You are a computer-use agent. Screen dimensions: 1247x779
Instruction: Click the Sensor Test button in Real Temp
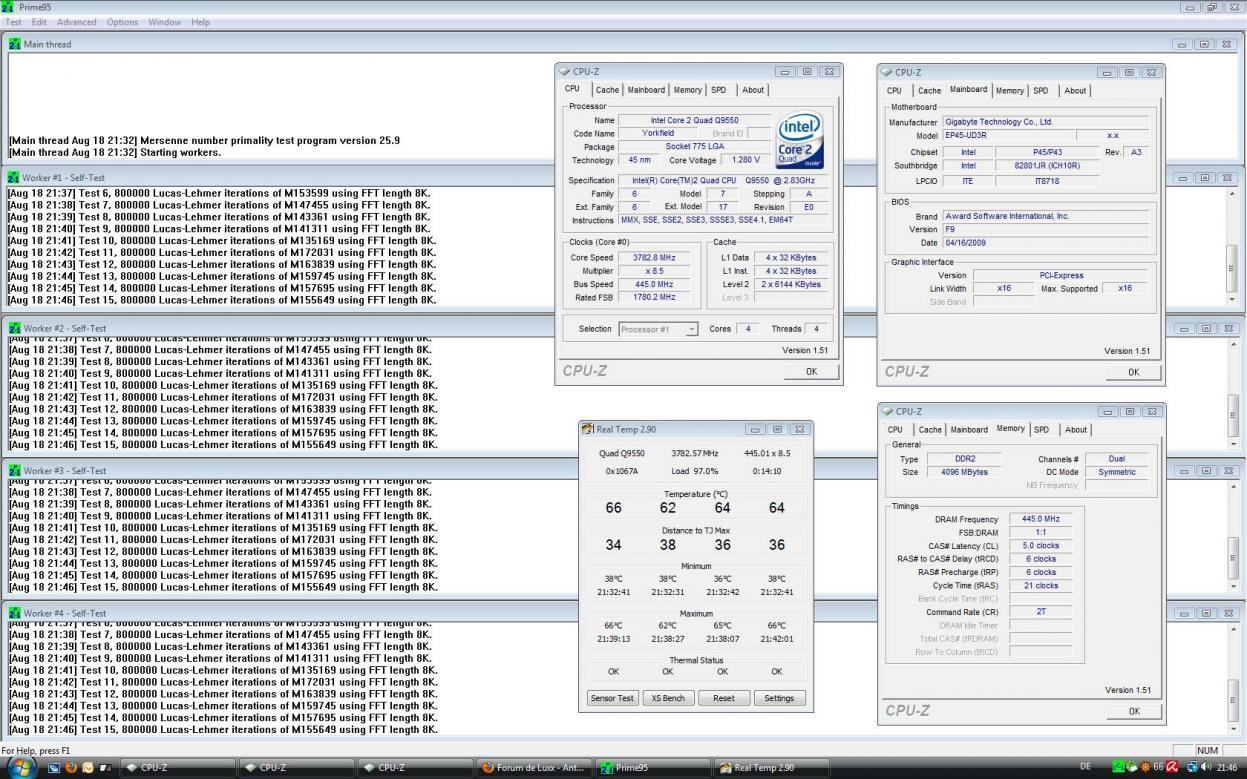(x=612, y=698)
